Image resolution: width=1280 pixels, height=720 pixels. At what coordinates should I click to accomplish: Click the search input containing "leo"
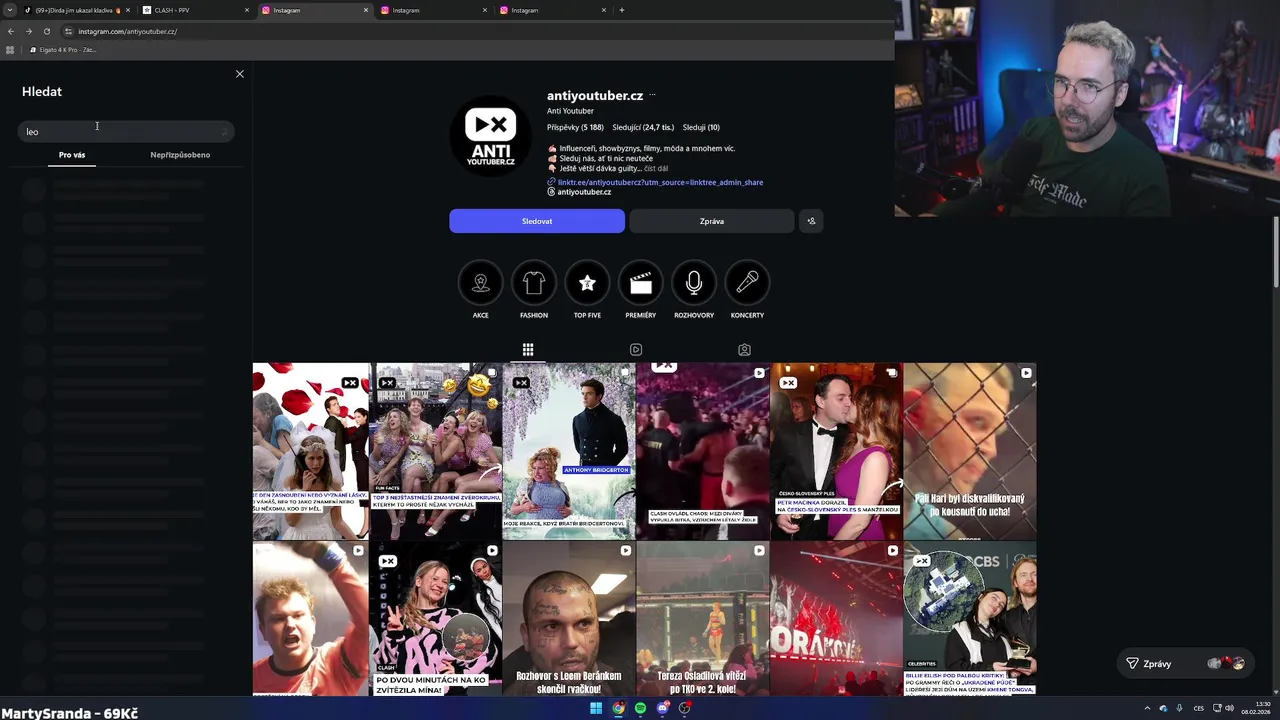click(126, 132)
